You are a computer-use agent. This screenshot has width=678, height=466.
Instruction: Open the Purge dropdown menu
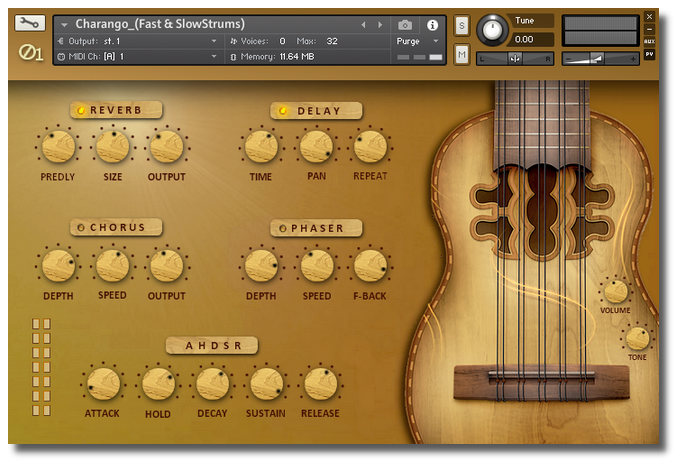click(x=418, y=41)
